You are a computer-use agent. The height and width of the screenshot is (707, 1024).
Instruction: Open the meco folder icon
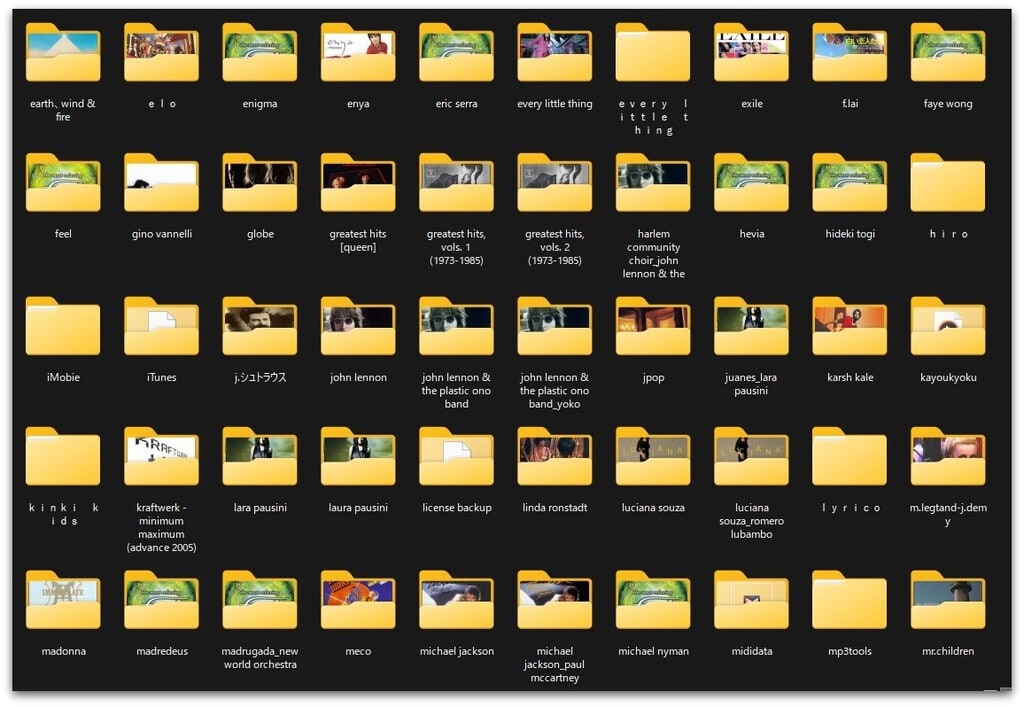point(358,601)
